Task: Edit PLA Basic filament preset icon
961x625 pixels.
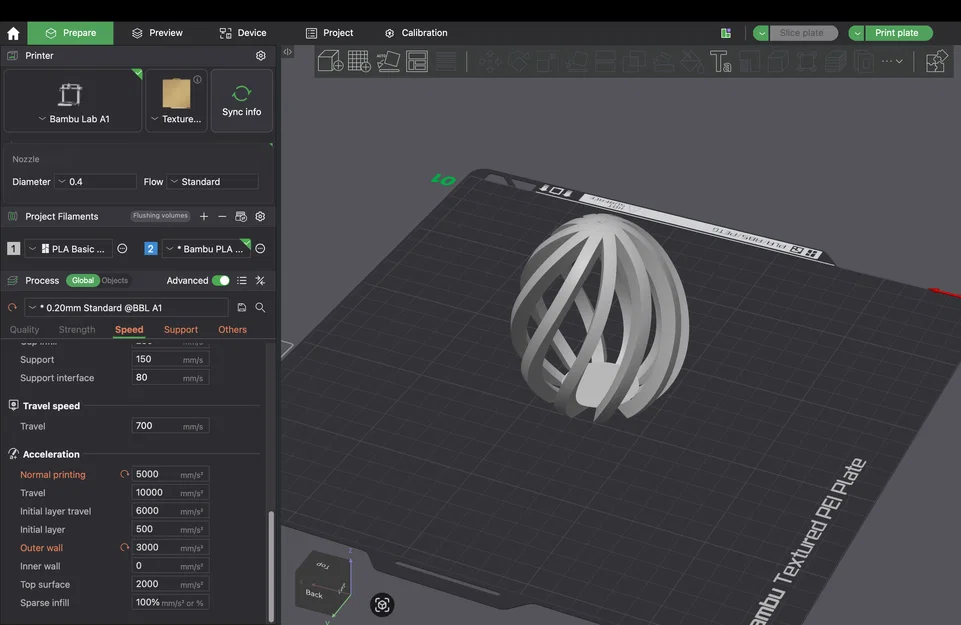Action: (122, 249)
